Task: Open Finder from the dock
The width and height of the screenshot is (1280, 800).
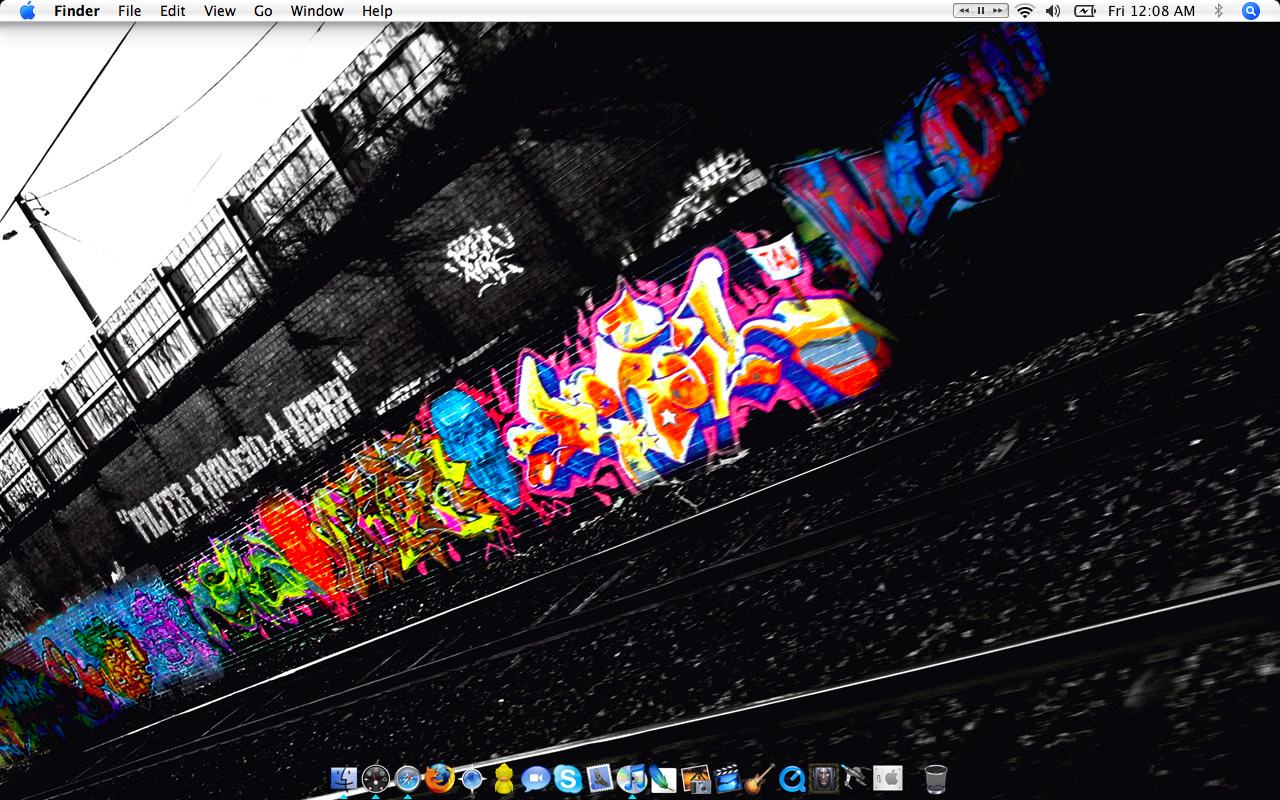Action: tap(344, 778)
